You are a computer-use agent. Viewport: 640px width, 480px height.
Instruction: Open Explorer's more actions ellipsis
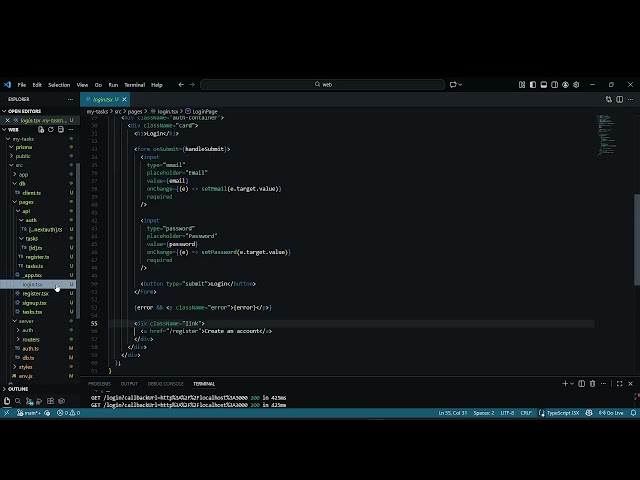coord(70,99)
